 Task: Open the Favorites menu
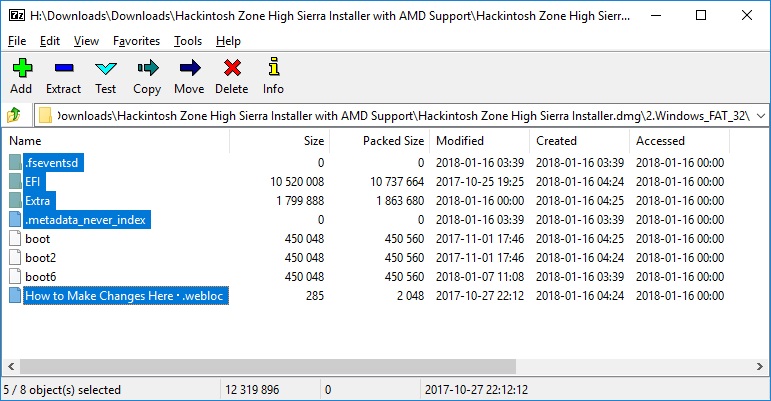click(136, 41)
